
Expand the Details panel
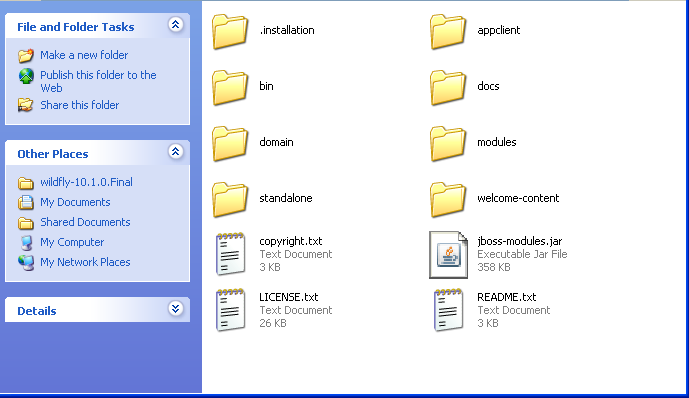[175, 308]
